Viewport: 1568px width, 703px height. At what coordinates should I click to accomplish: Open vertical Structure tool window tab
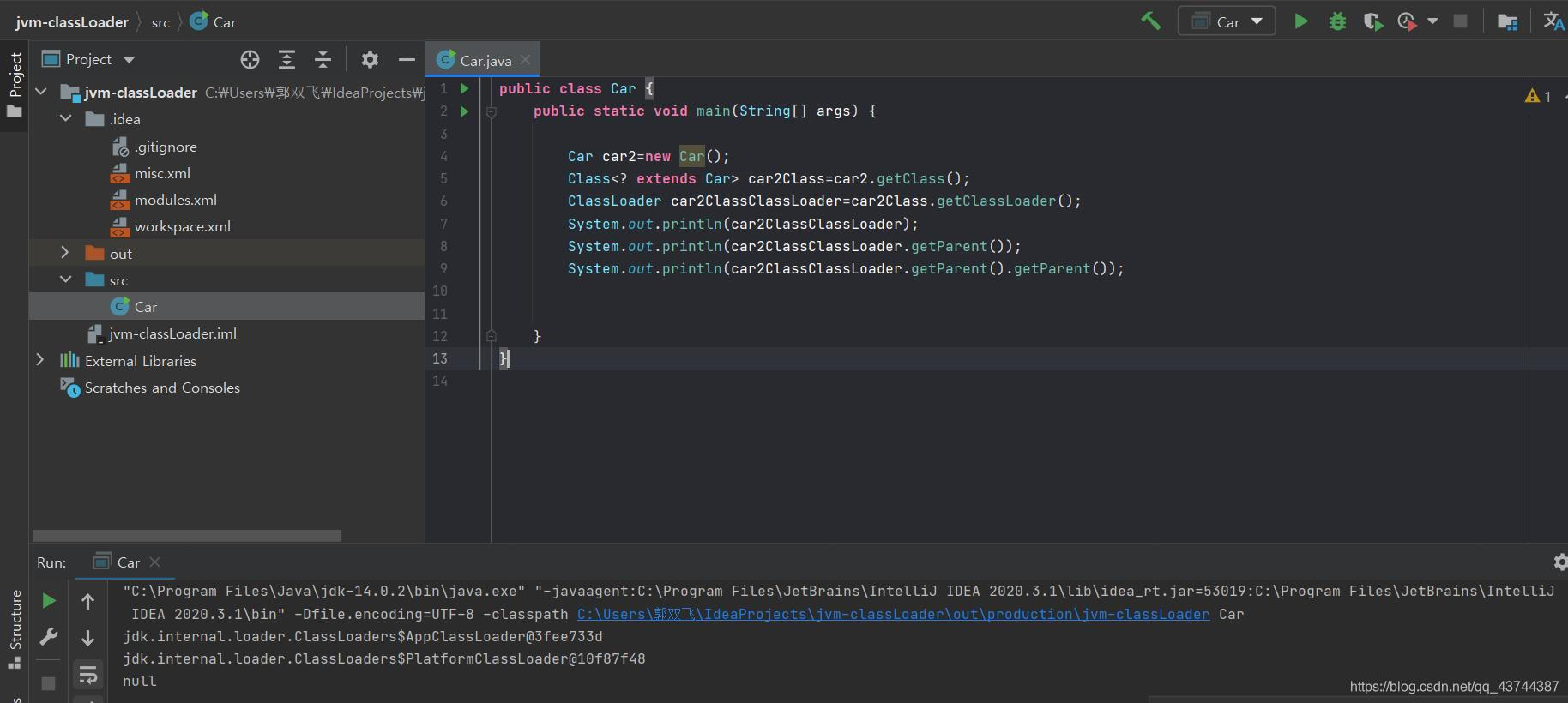[x=15, y=628]
